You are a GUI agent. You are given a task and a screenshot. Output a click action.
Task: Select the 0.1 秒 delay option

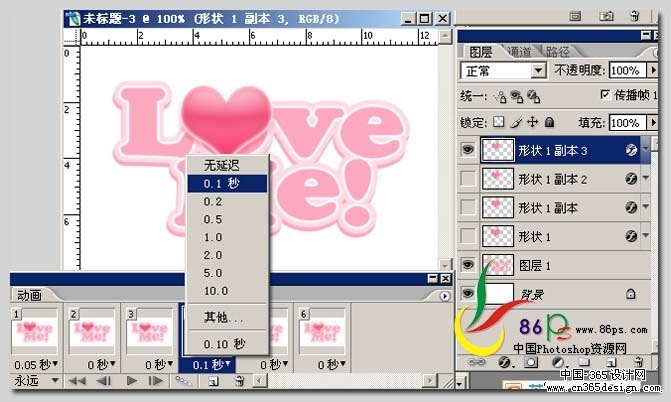227,184
